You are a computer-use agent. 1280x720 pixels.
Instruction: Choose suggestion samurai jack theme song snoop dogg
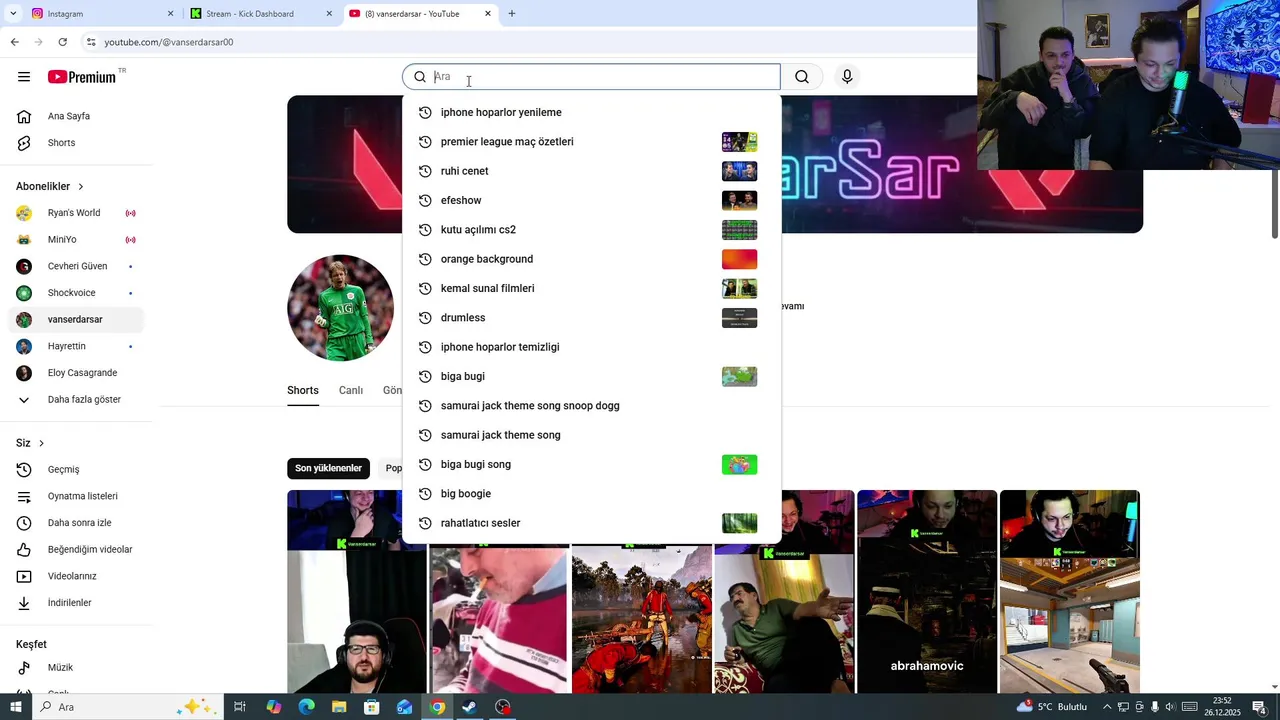tap(591, 406)
